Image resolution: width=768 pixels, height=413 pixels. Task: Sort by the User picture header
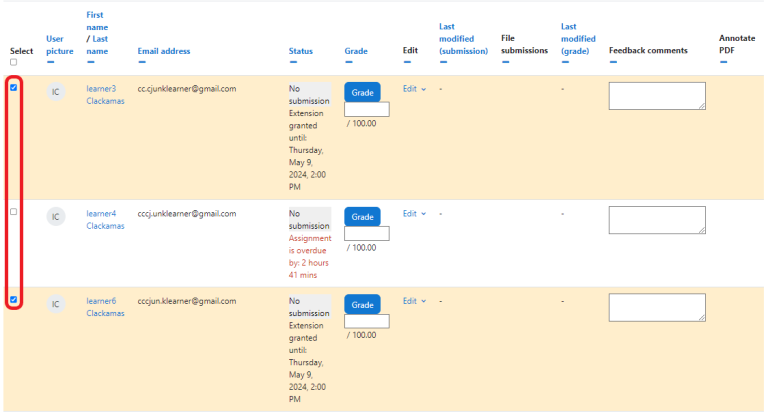tap(60, 45)
